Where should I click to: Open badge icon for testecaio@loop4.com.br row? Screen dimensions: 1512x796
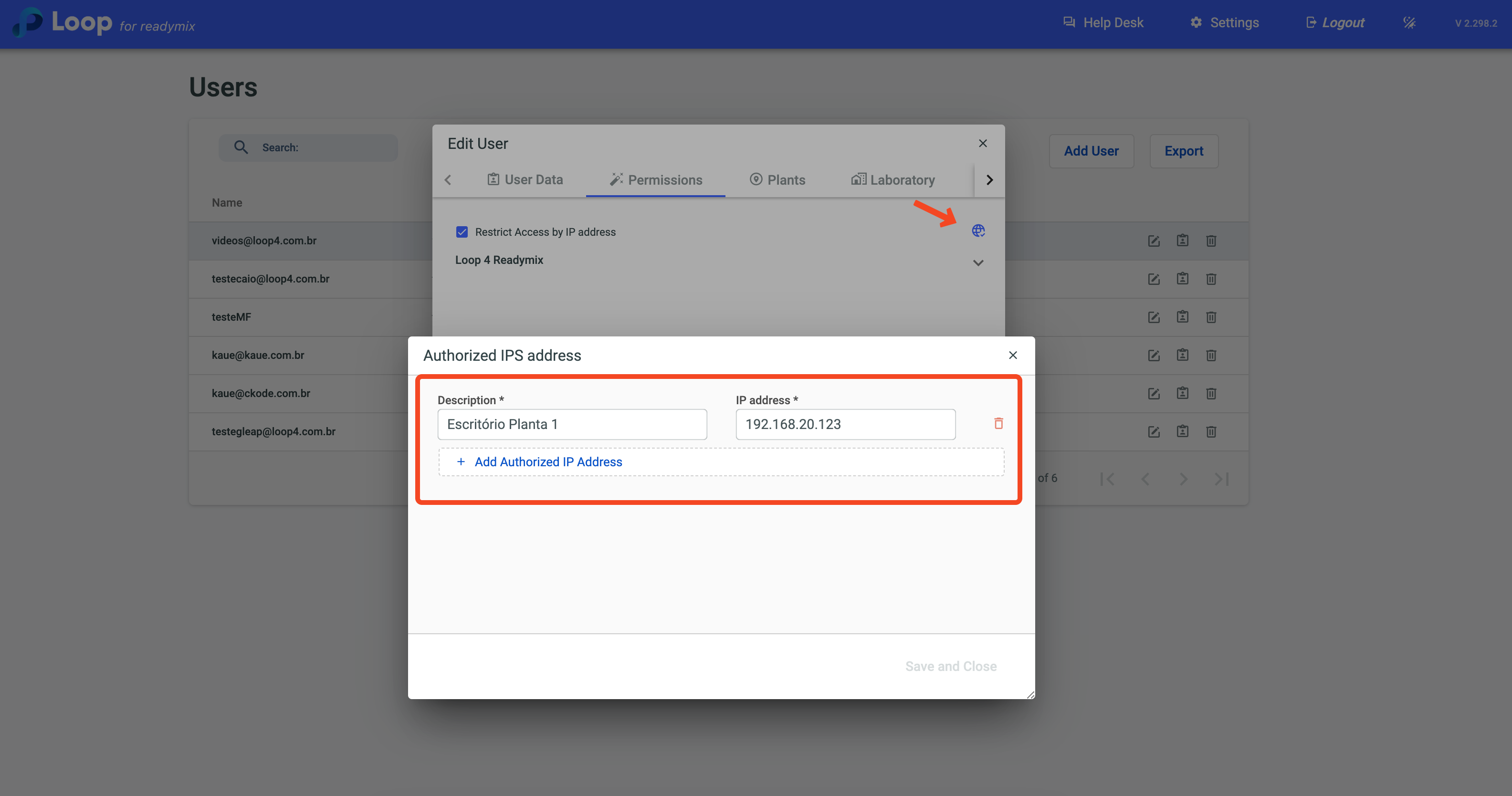point(1182,278)
